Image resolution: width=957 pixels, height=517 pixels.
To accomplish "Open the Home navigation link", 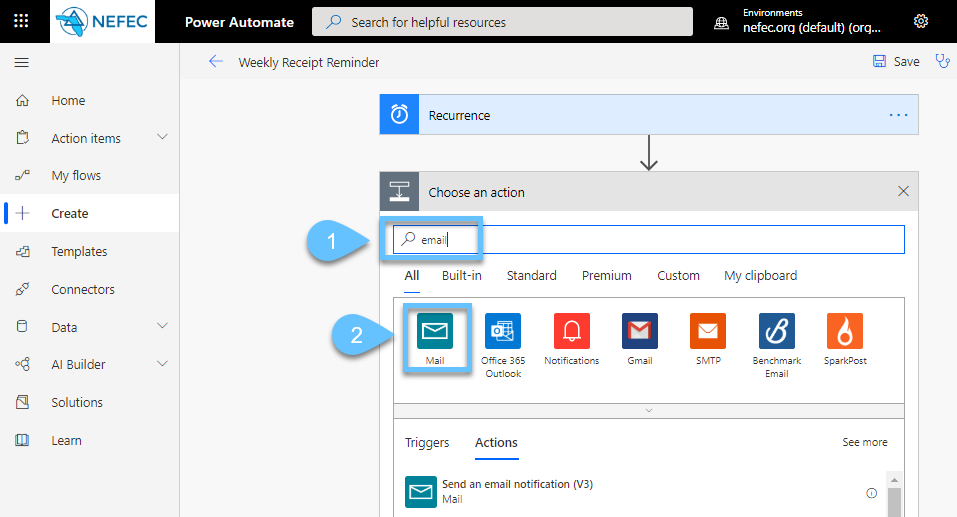I will [x=68, y=100].
